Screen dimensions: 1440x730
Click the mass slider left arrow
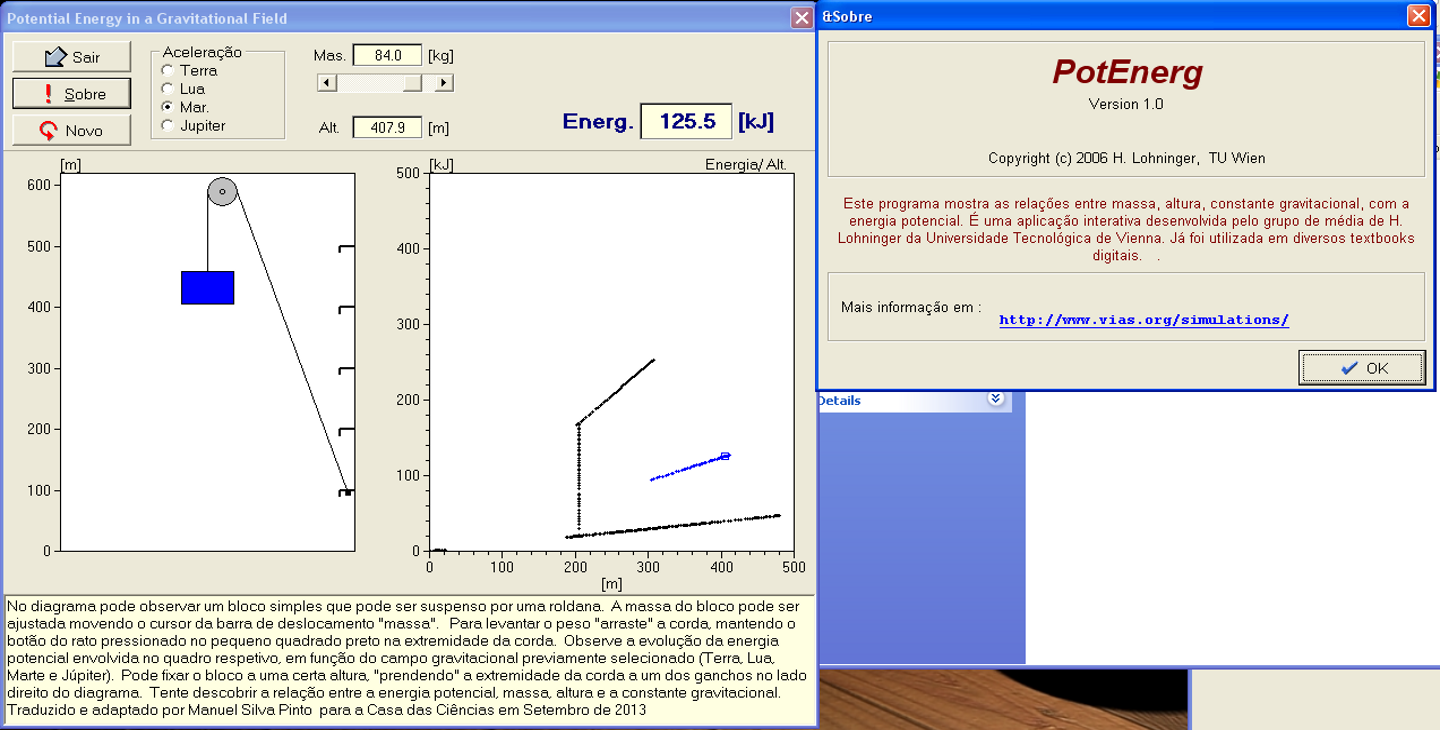326,83
